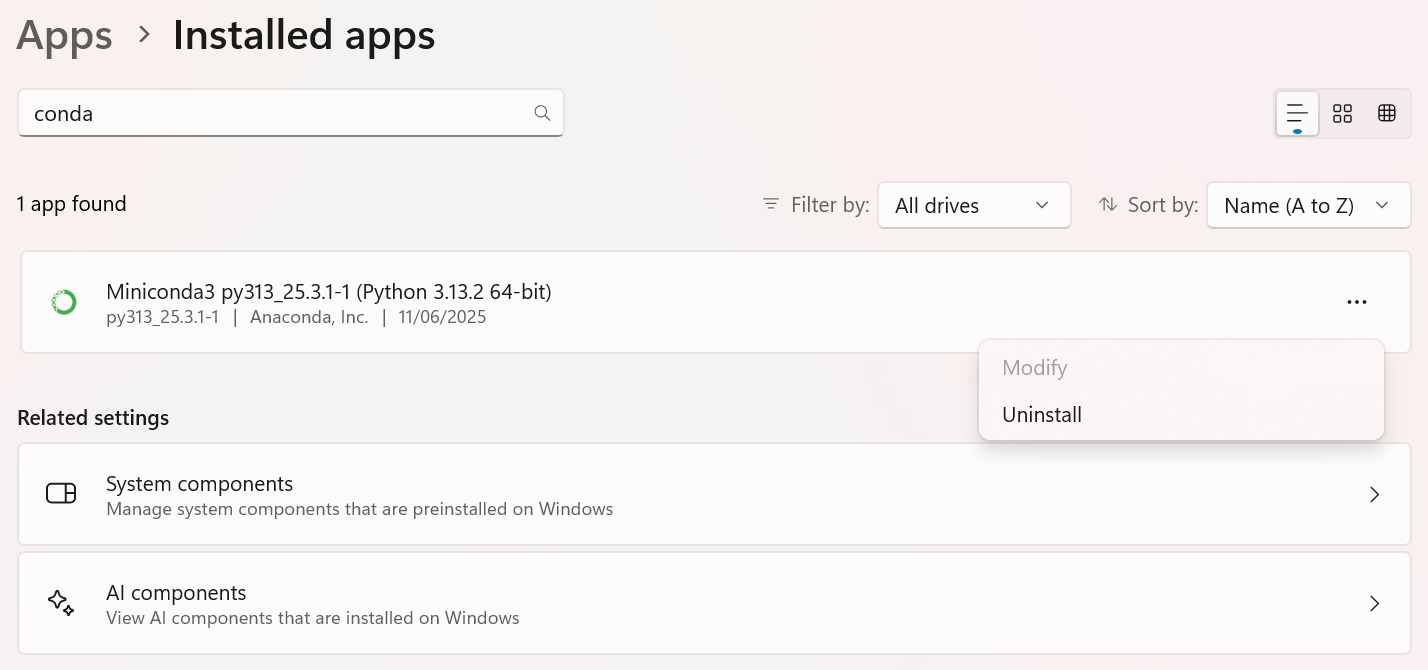
Task: Switch to list view layout
Action: coord(1297,113)
